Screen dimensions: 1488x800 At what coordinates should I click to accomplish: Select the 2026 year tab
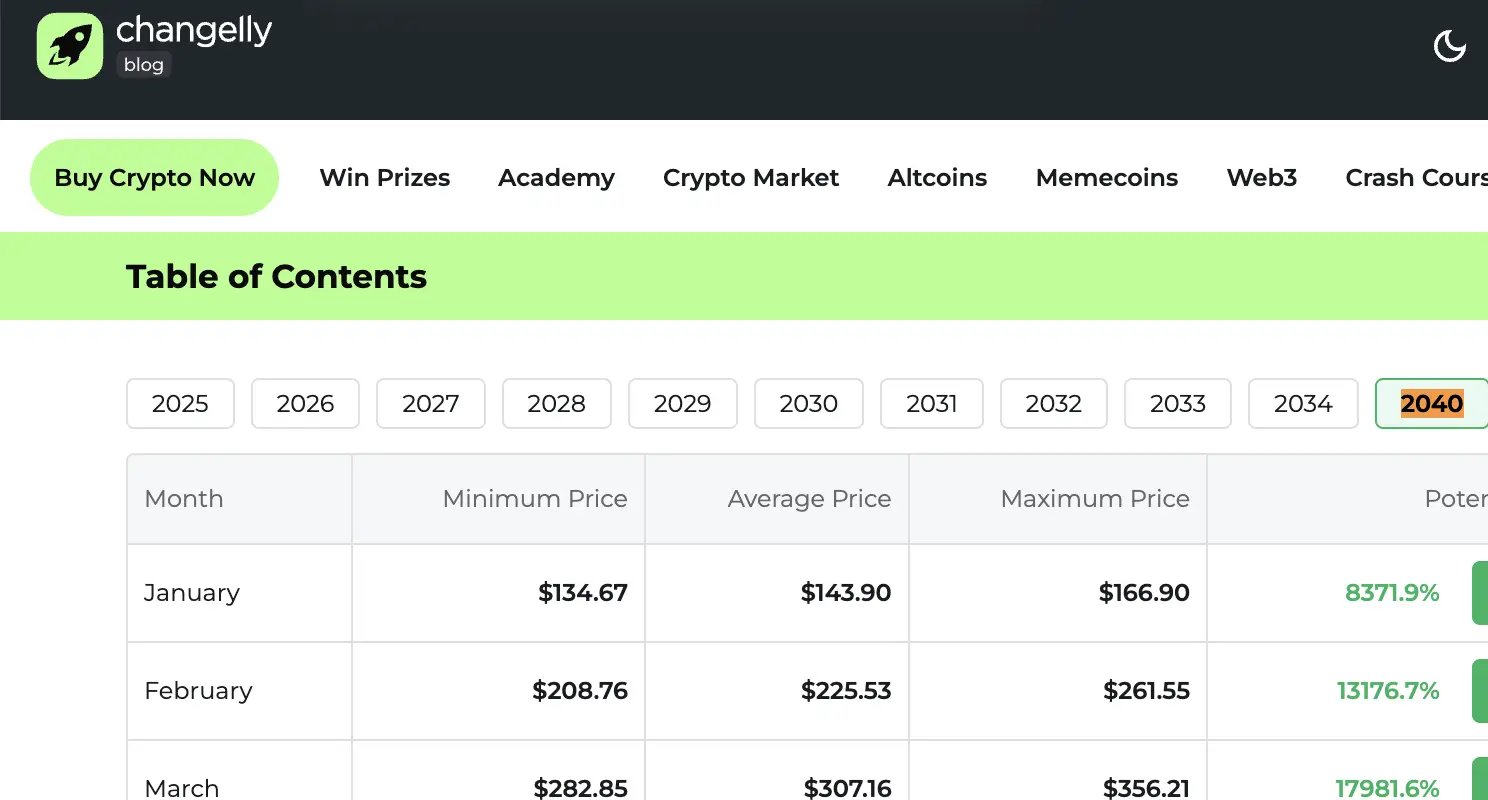pos(305,404)
